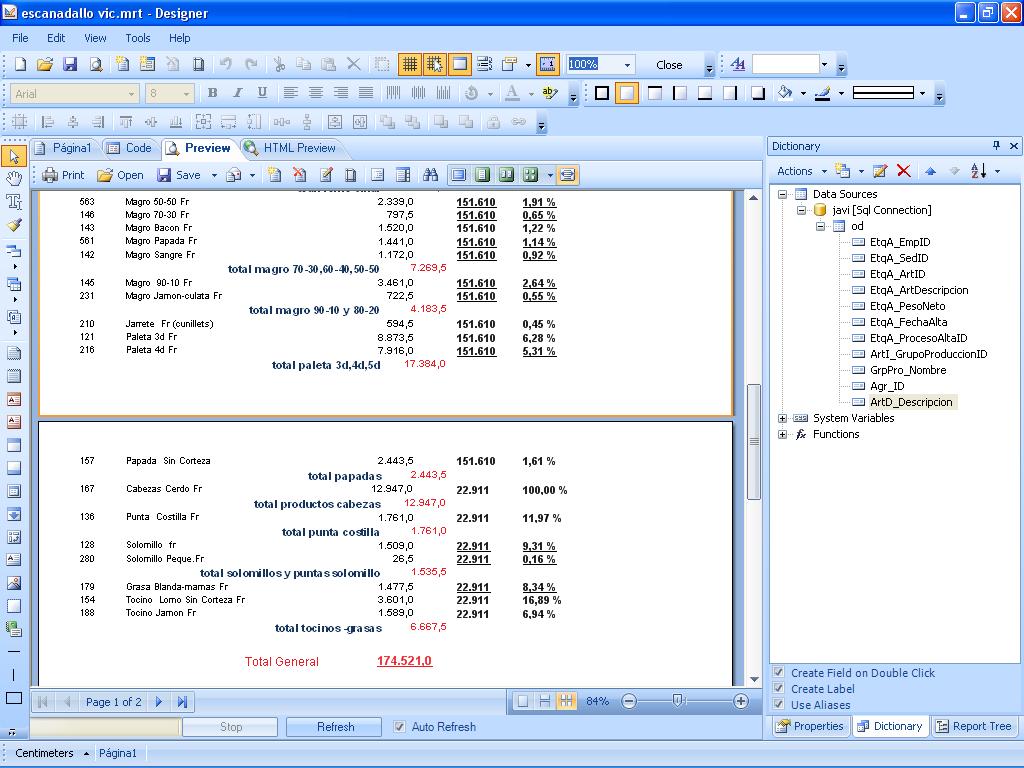Screen dimensions: 1024x768
Task: Click the Close button in the toolbar
Action: point(669,65)
